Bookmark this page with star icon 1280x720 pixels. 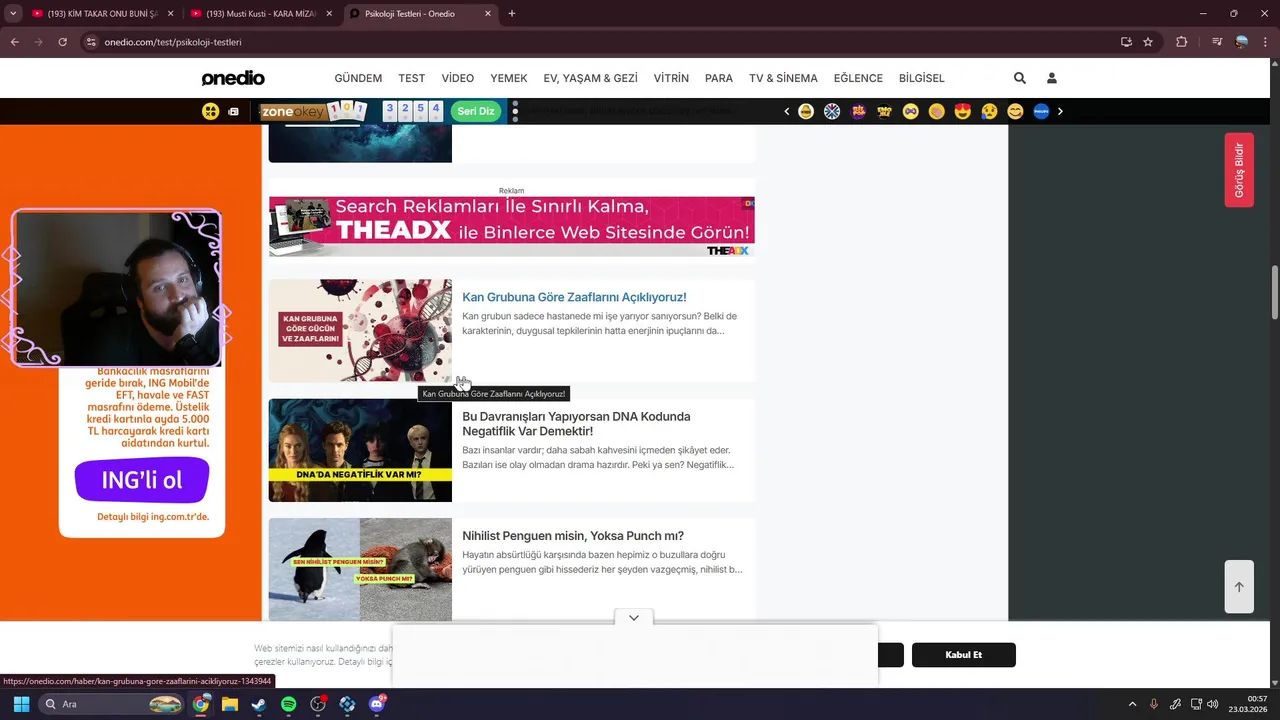(1148, 42)
